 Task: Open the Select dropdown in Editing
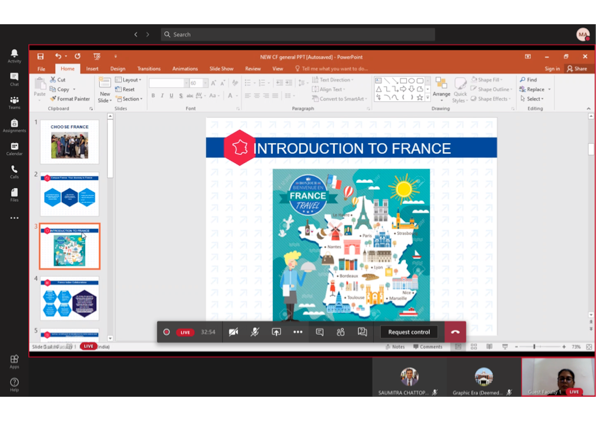532,99
